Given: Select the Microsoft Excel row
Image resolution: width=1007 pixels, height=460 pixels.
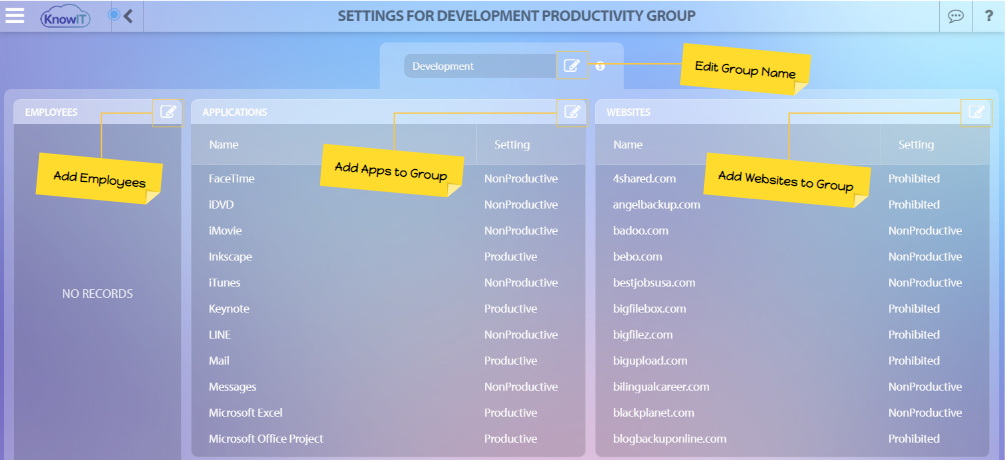Looking at the screenshot, I should [388, 413].
